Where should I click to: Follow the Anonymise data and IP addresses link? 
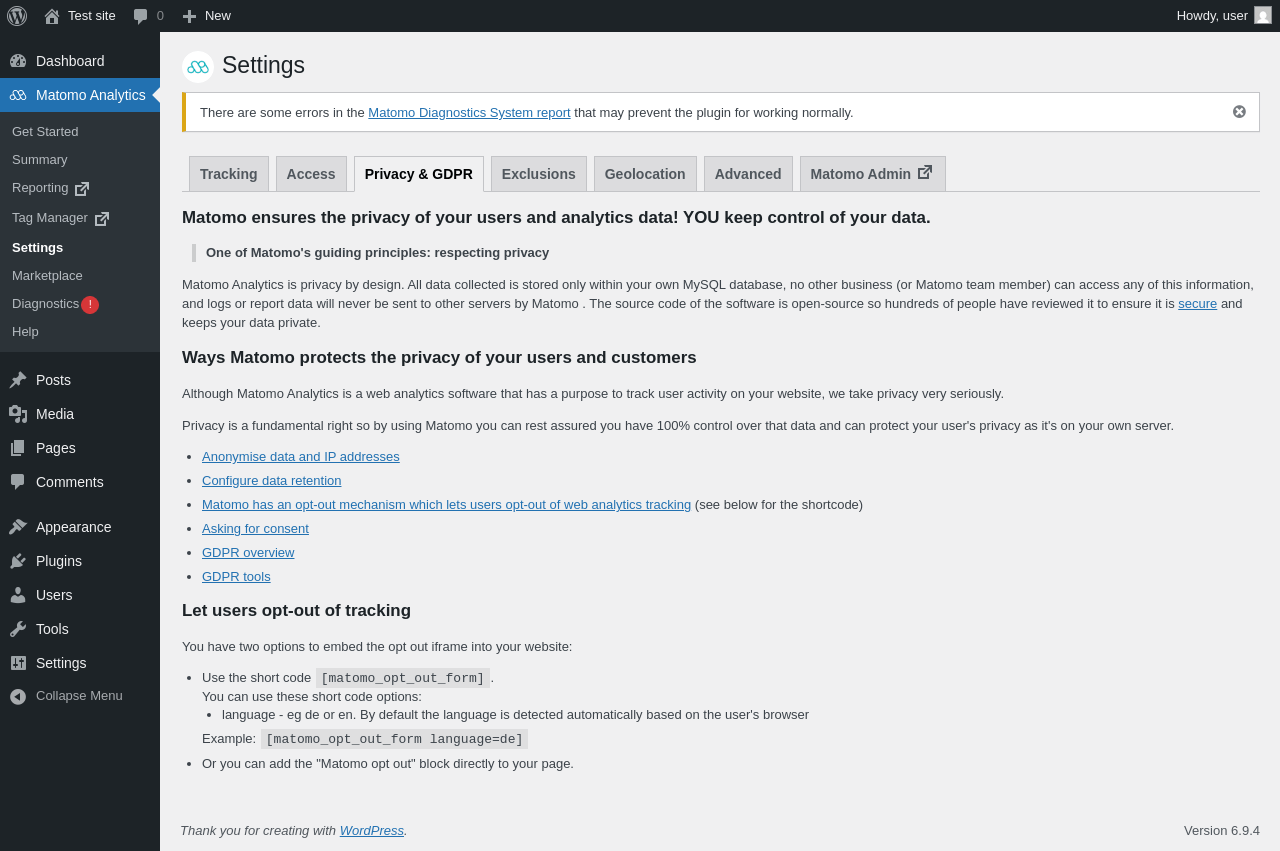301,457
